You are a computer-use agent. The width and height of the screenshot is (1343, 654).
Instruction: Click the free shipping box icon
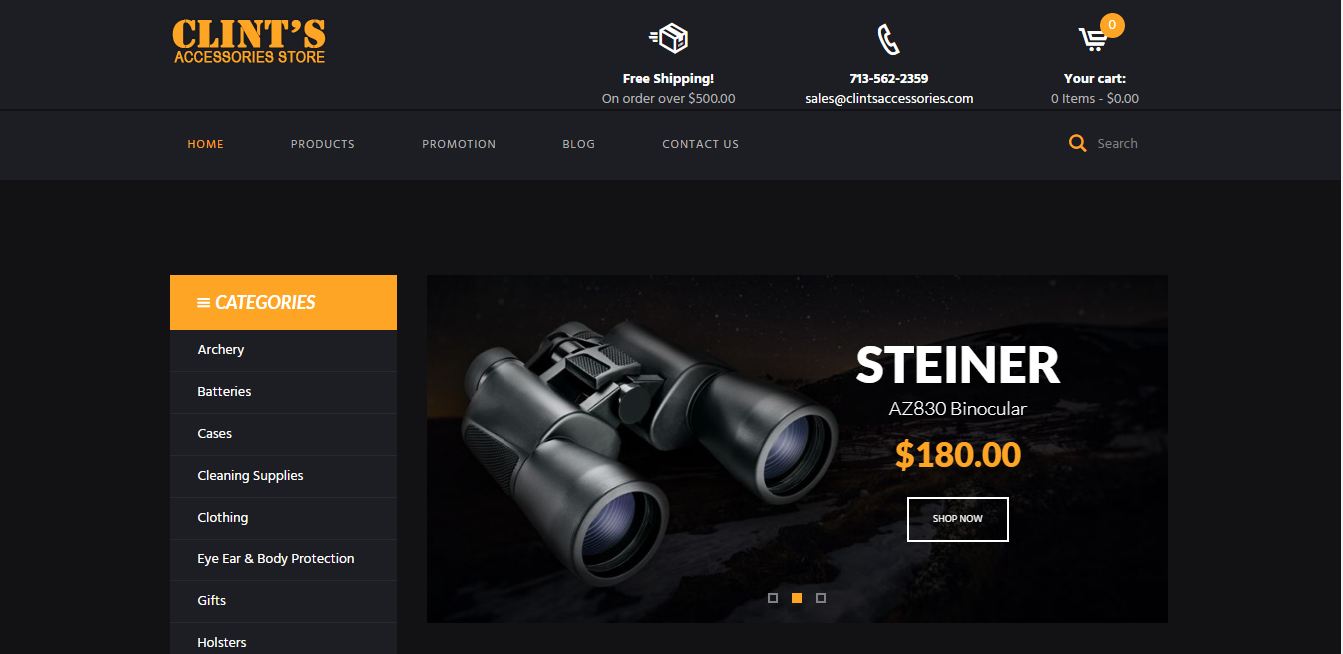coord(668,39)
